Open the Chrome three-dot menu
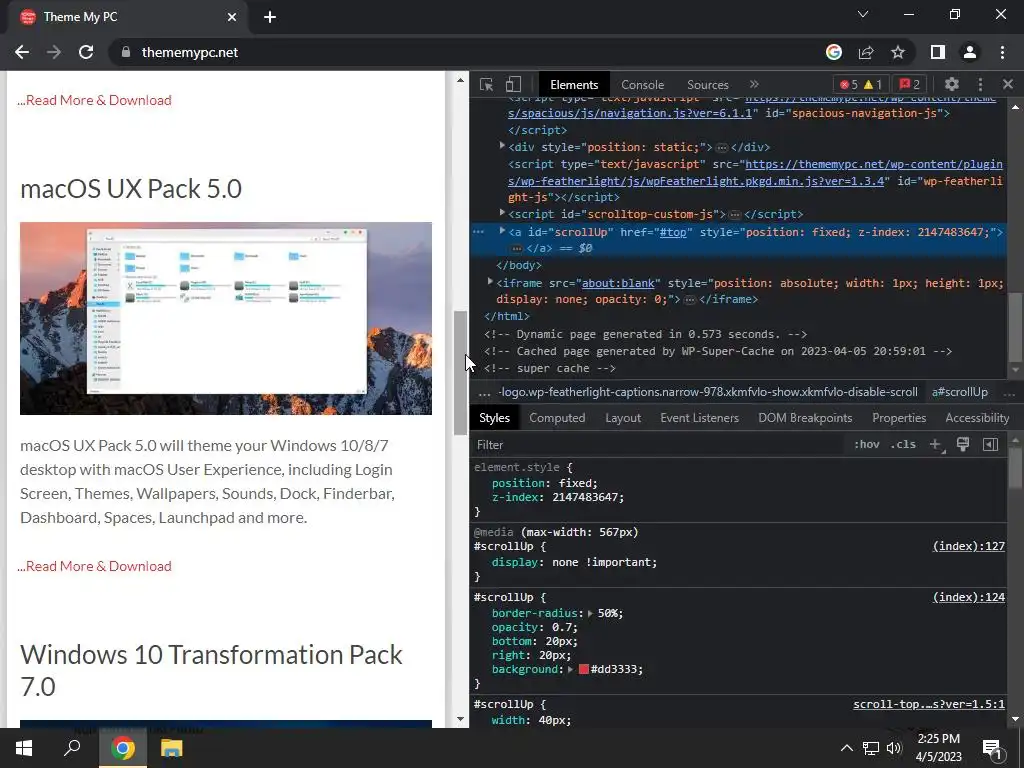1024x768 pixels. click(1002, 52)
